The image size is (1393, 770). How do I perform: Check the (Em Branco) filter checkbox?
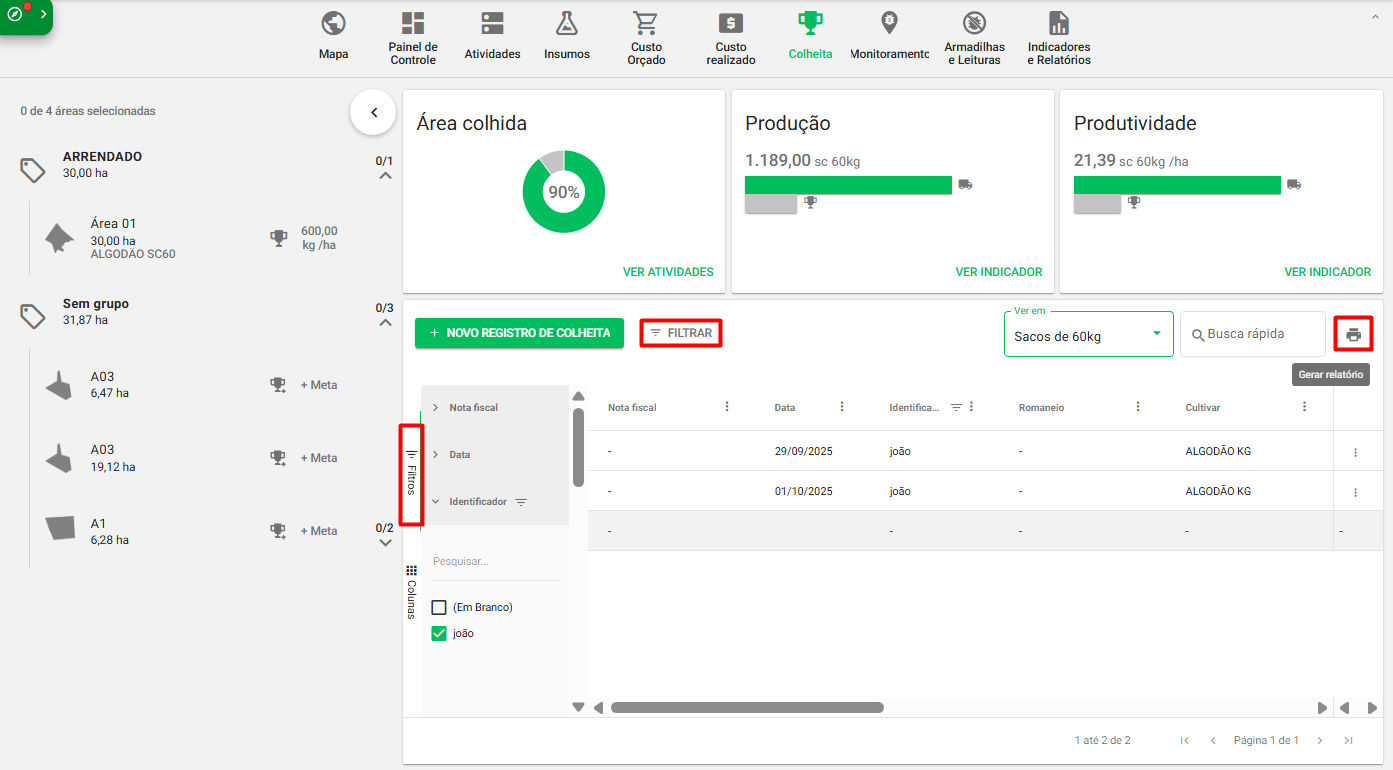pyautogui.click(x=439, y=607)
